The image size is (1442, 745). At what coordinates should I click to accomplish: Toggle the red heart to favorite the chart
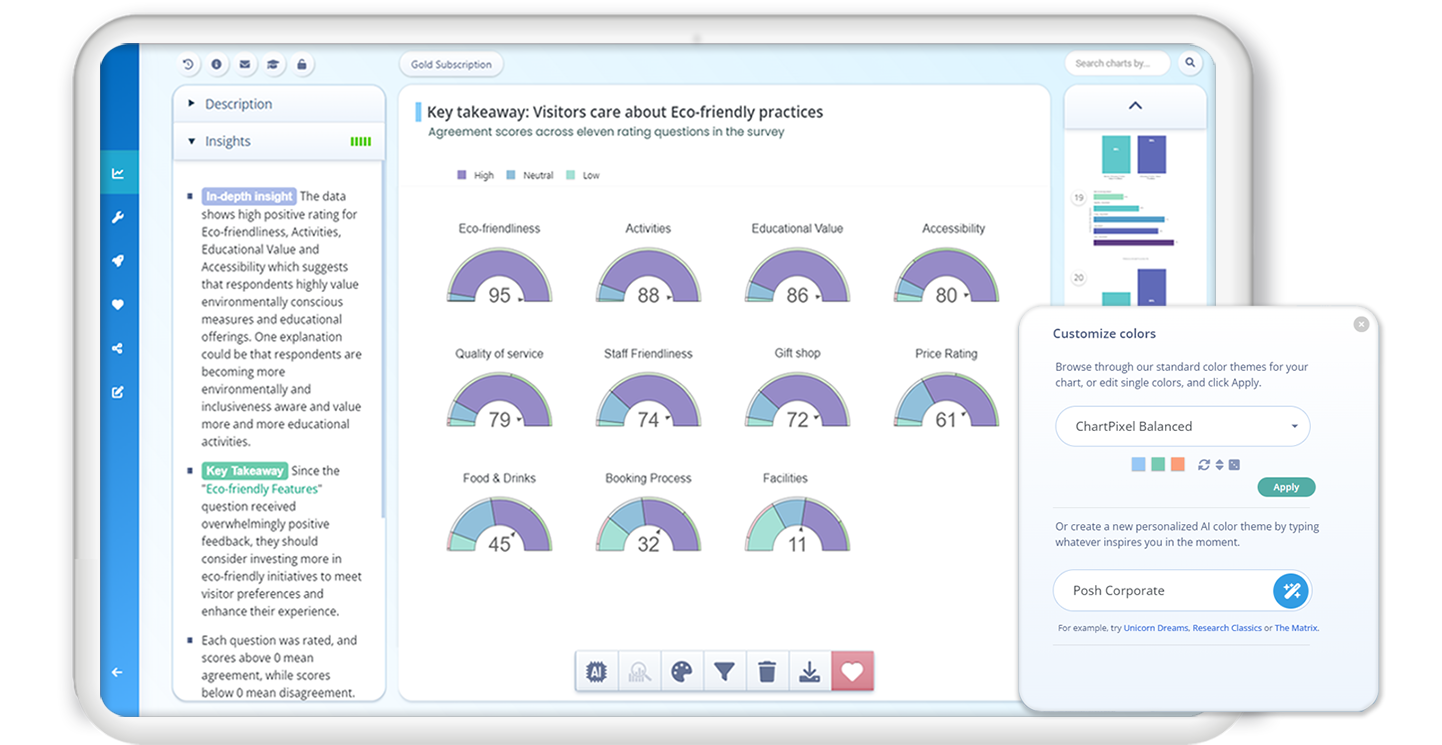click(852, 671)
